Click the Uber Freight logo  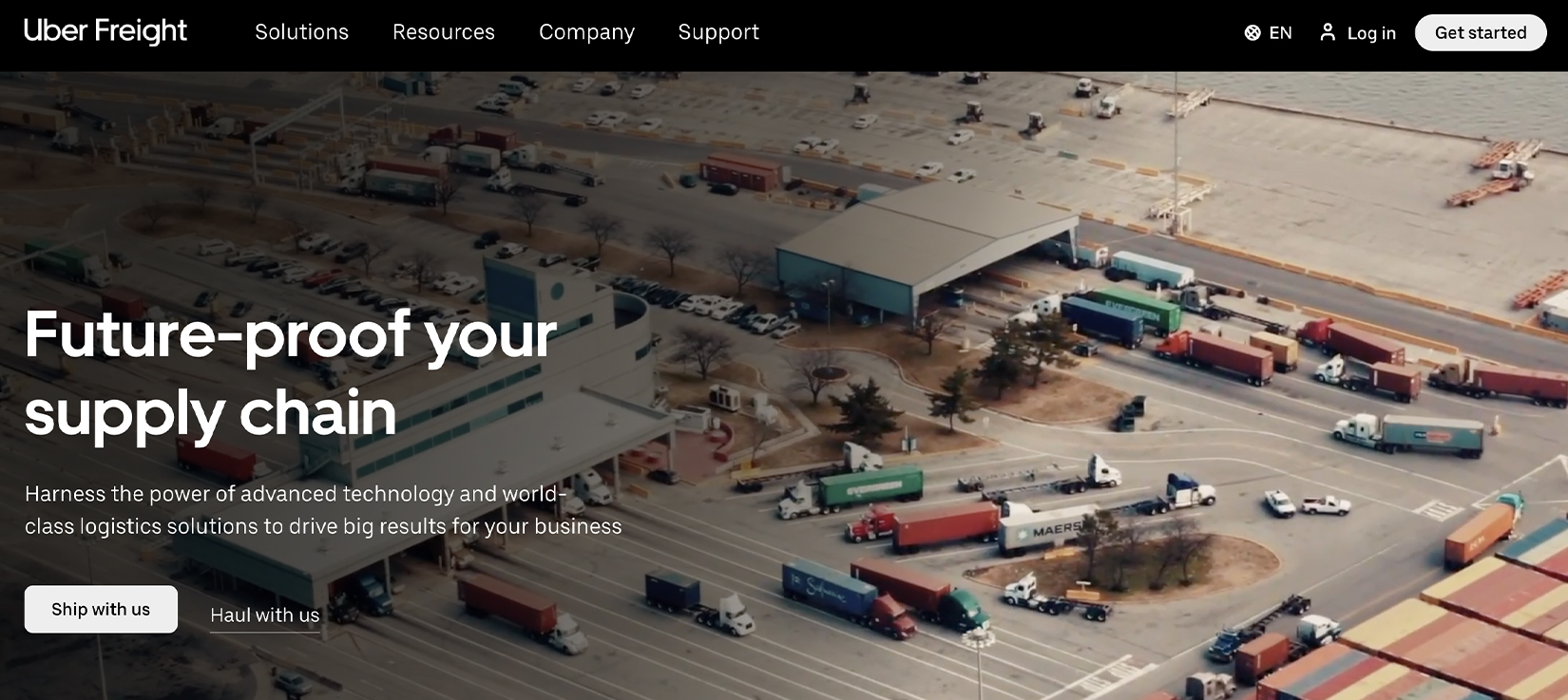[105, 31]
